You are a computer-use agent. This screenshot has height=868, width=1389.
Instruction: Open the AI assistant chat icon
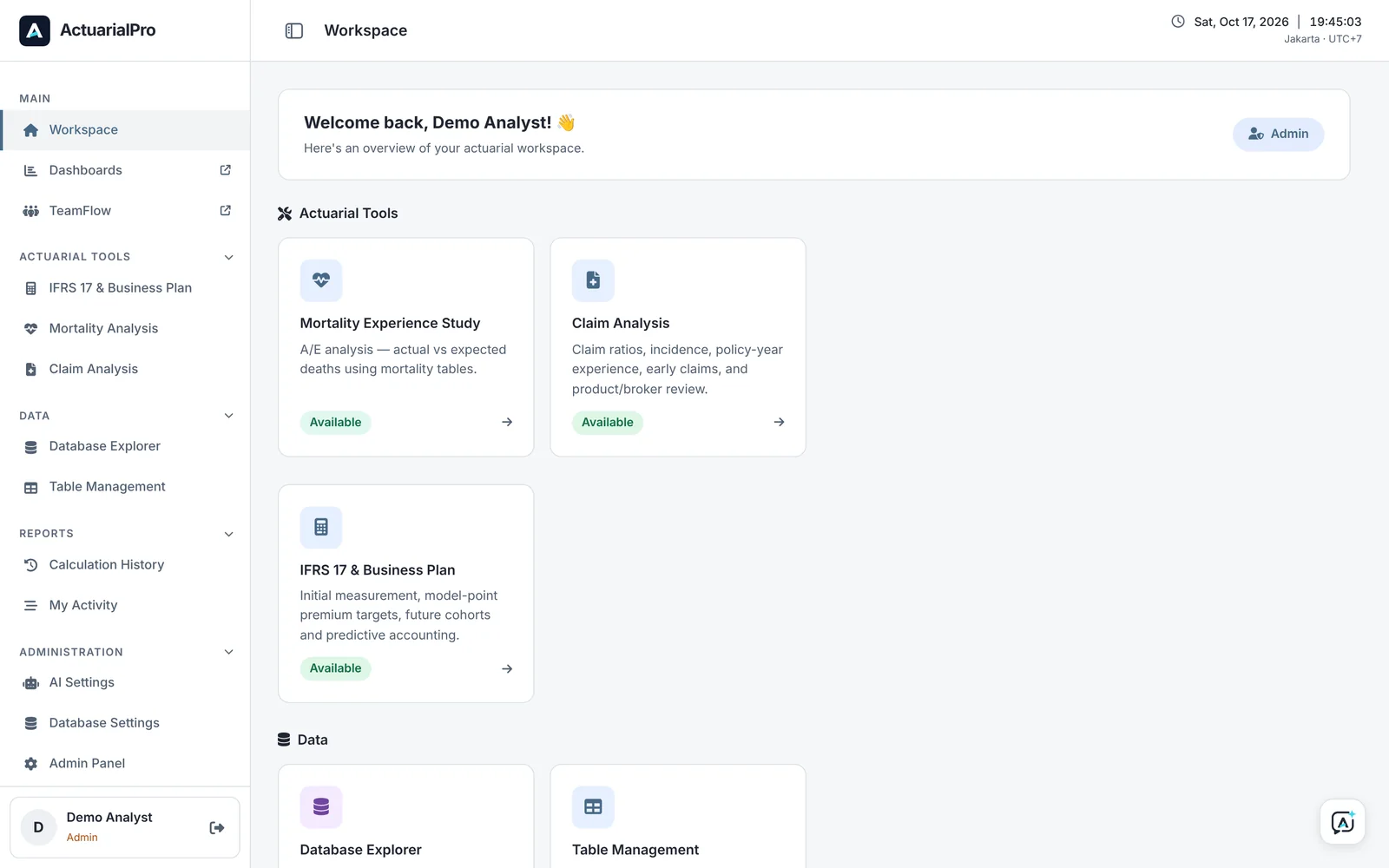pos(1342,822)
